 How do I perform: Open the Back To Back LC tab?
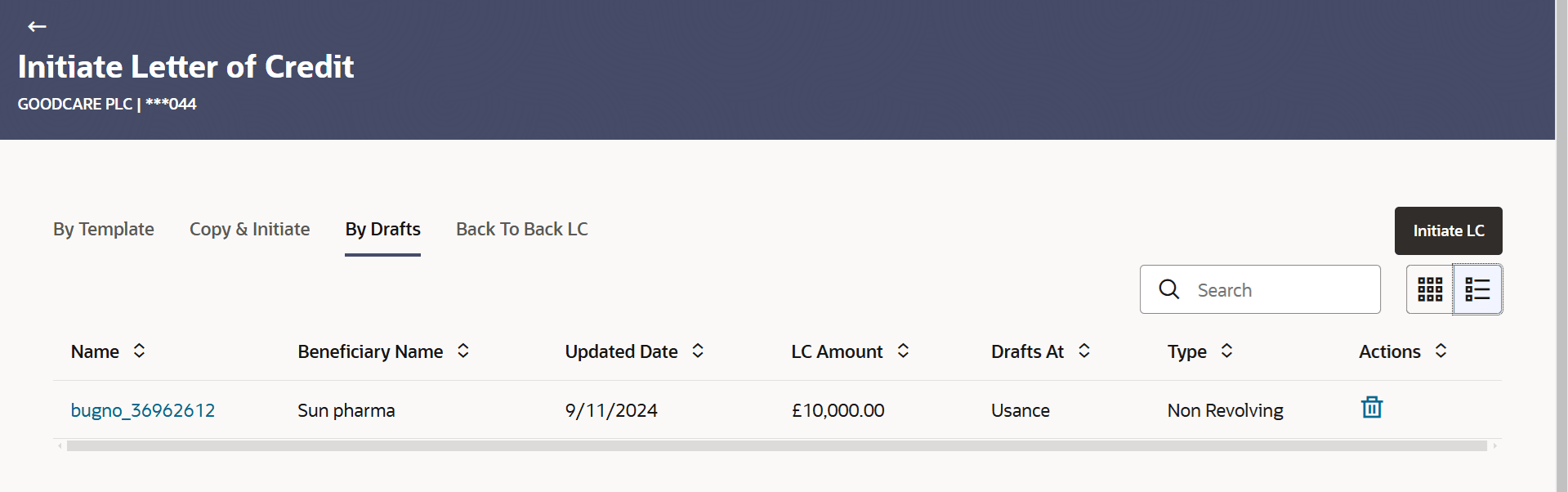point(521,230)
